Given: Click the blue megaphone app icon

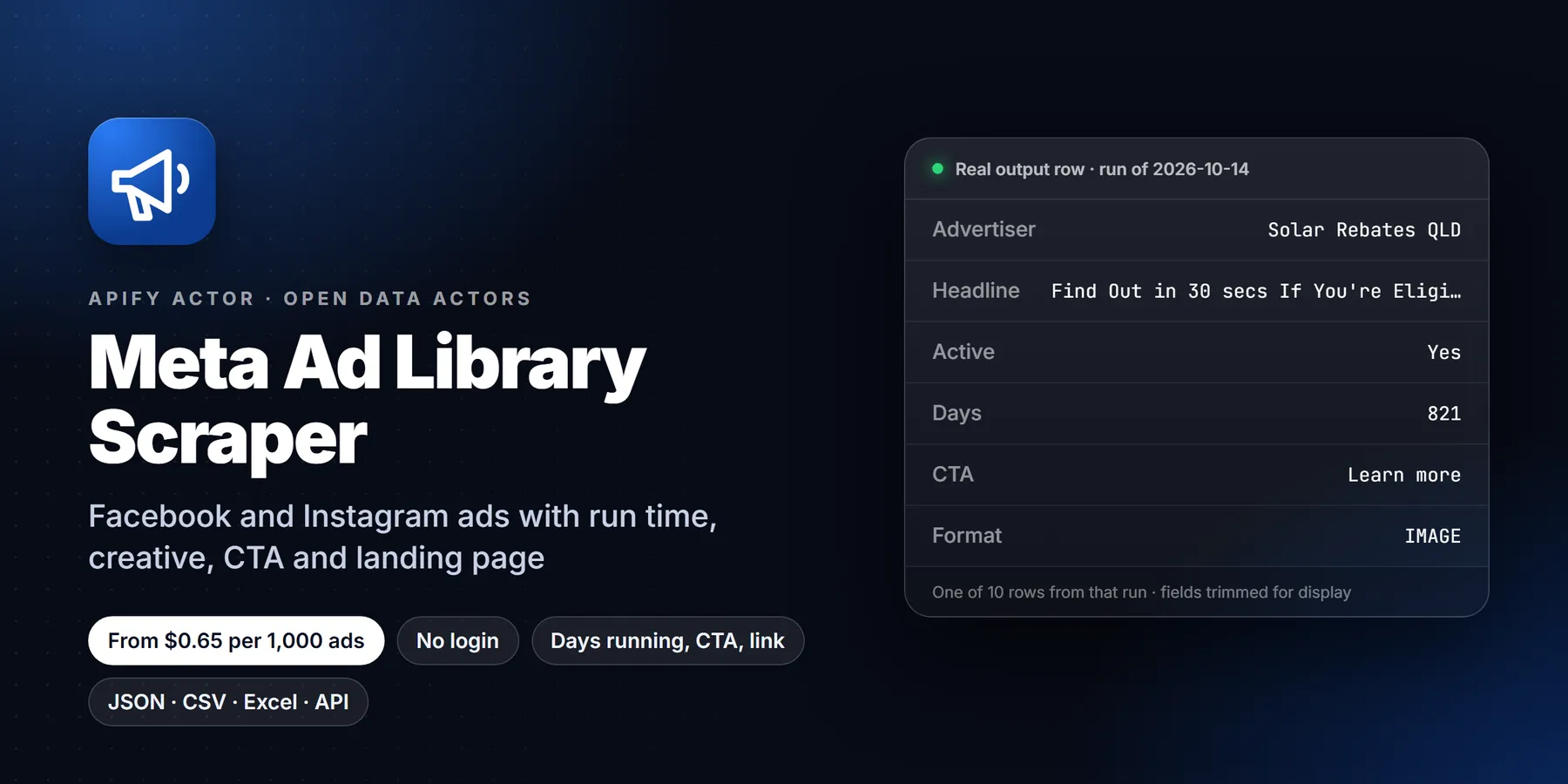Looking at the screenshot, I should pos(152,181).
